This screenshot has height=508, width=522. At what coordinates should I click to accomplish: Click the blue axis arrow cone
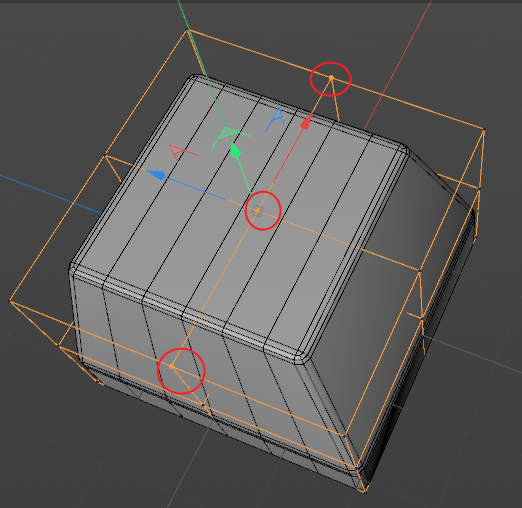tap(157, 175)
